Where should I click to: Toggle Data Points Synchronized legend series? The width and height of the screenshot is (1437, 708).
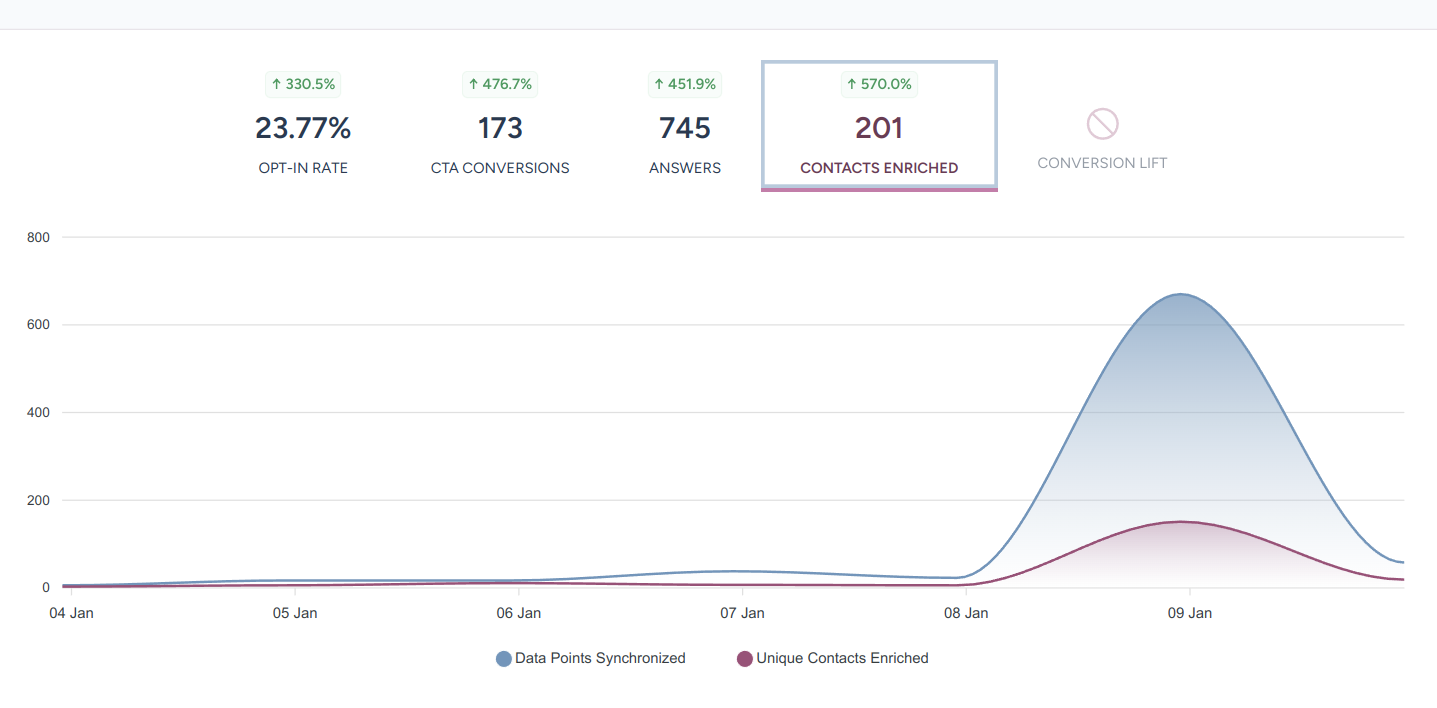(x=600, y=658)
